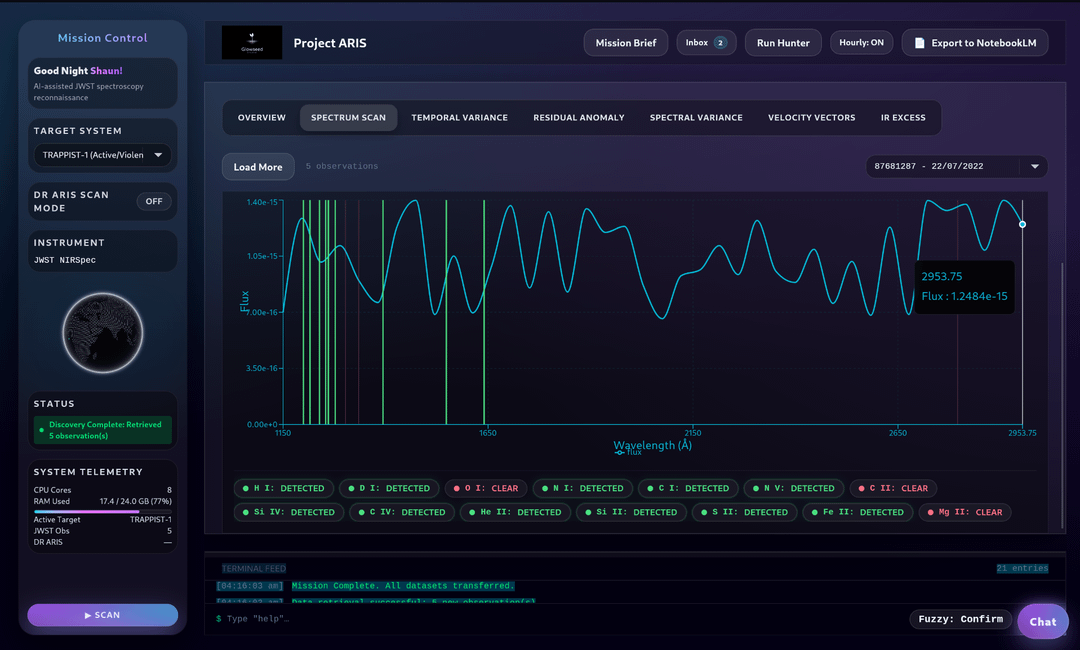Viewport: 1080px width, 650px height.
Task: Open the IR Excess tab
Action: [903, 118]
